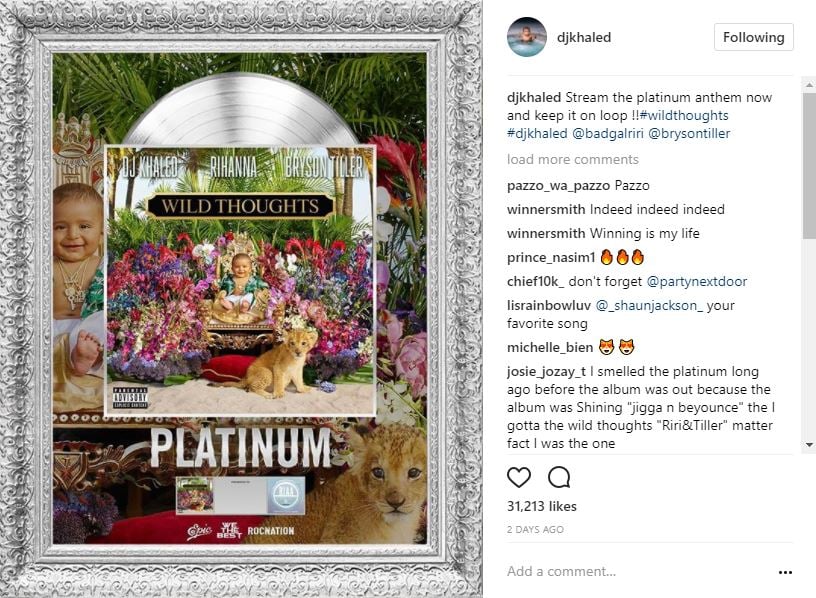Like the post with the heart icon
This screenshot has width=816, height=598.
[x=519, y=477]
